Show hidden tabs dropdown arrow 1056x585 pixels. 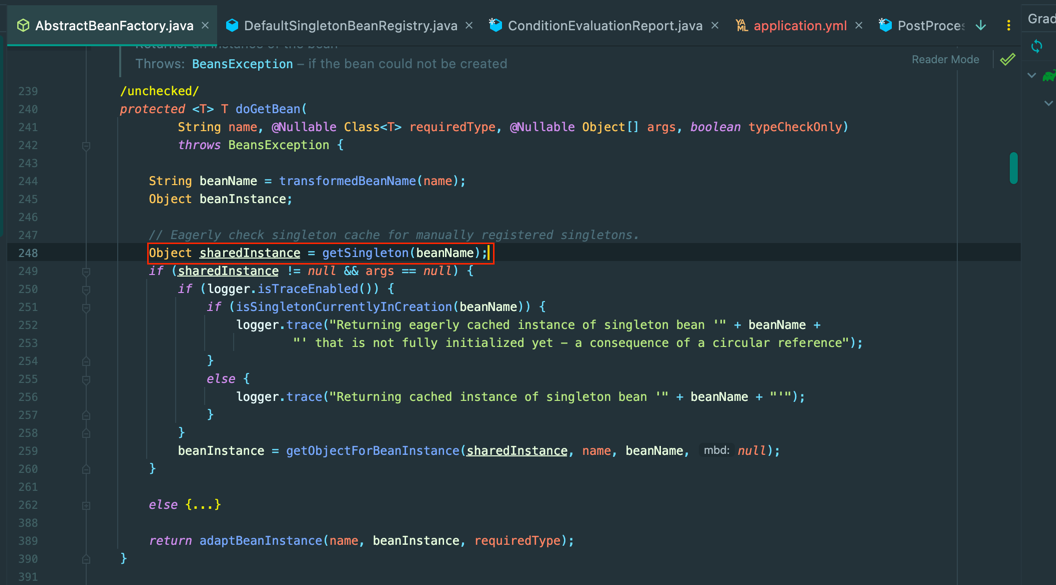[x=981, y=26]
